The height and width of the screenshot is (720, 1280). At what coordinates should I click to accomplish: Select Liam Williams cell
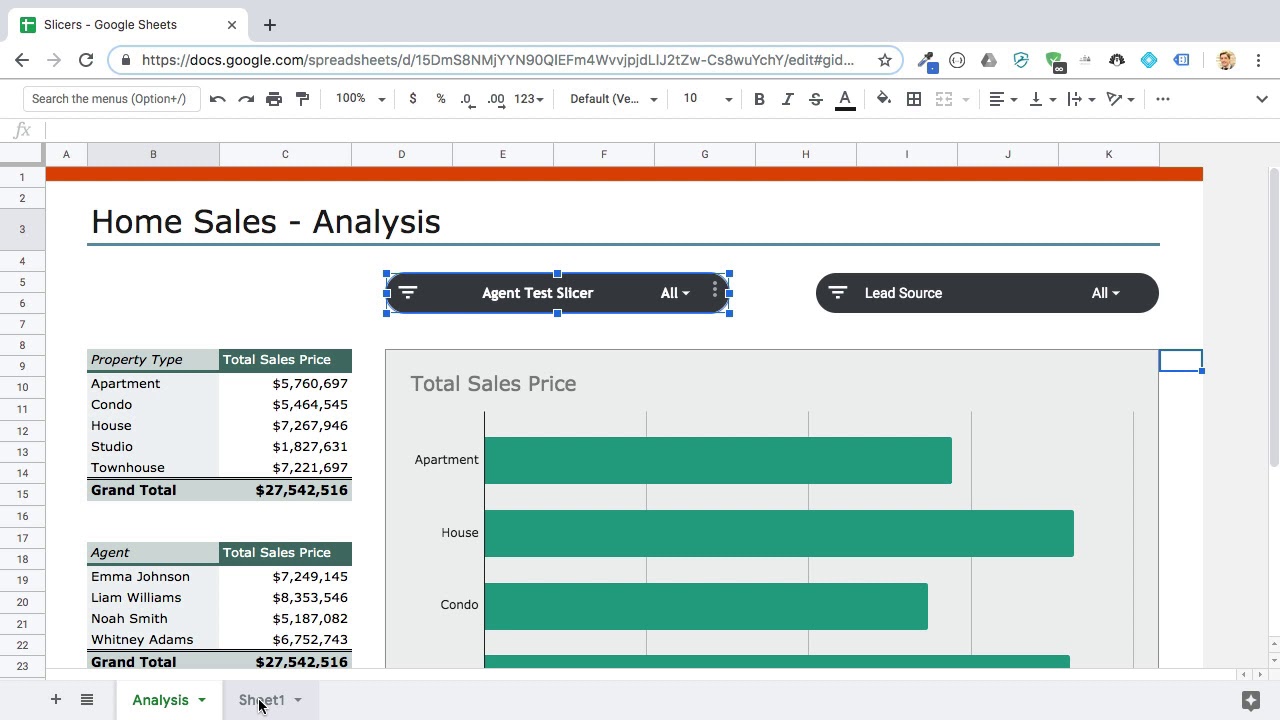153,598
